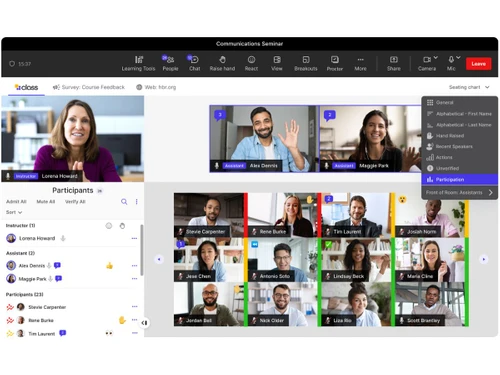Open the People panel icon
The width and height of the screenshot is (500, 375).
pos(170,63)
